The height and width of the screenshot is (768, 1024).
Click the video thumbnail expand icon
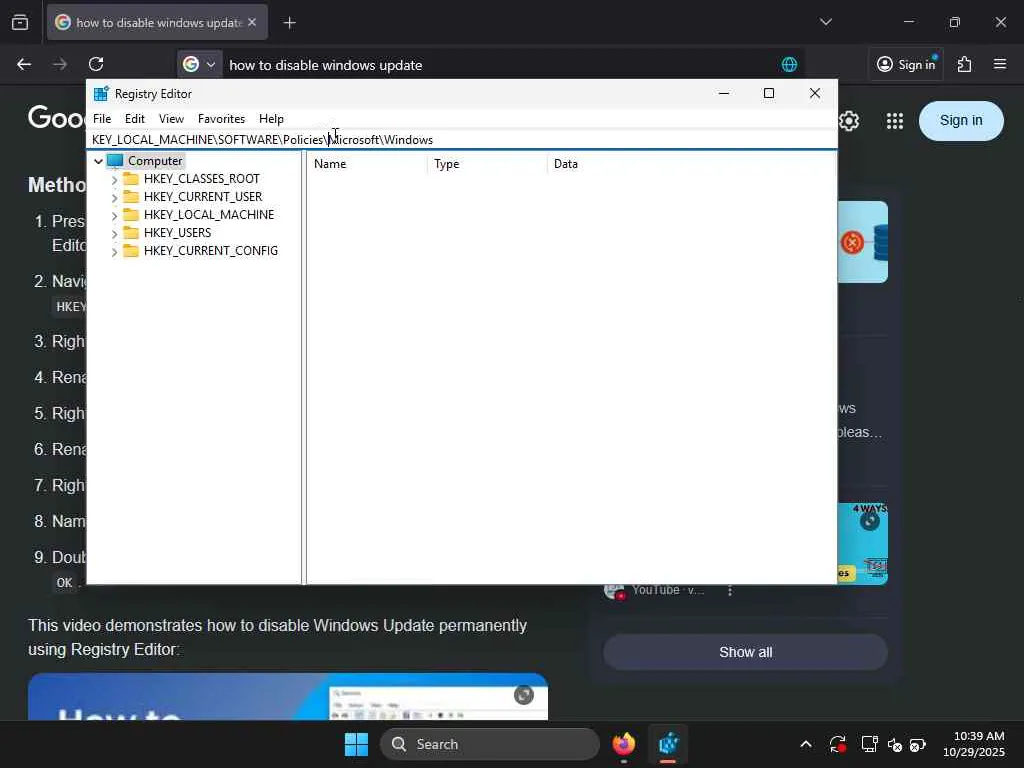tap(524, 695)
